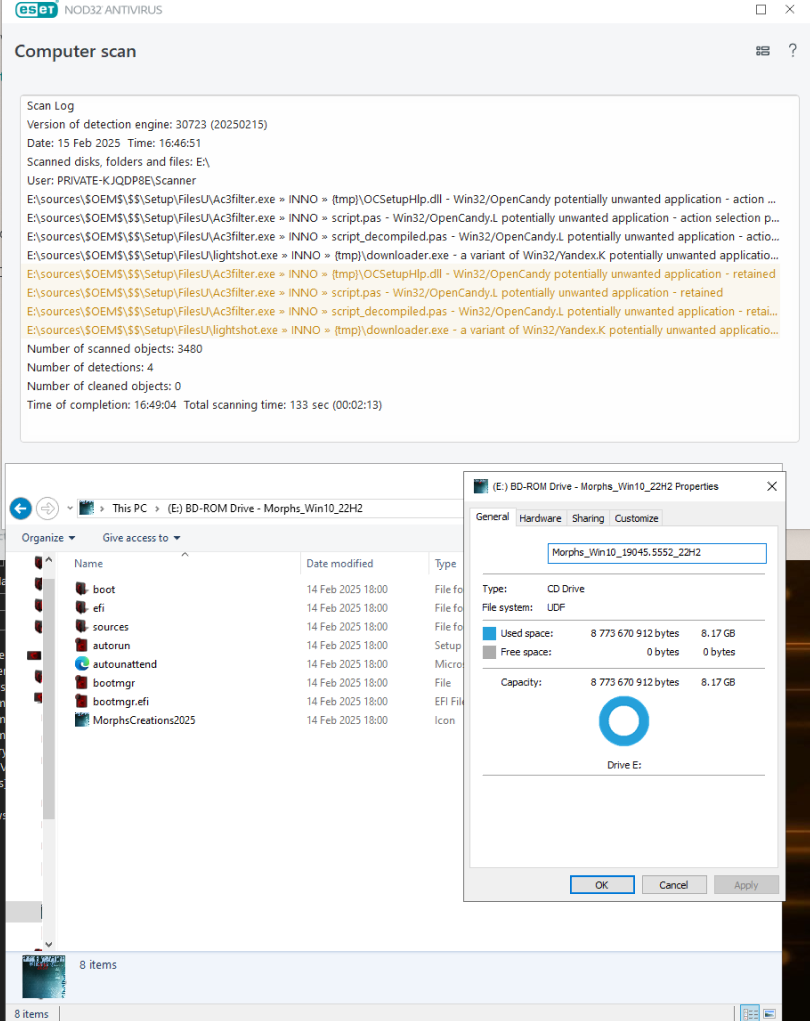This screenshot has height=1021, width=810.
Task: Click the highlighted script.pas OpenCandy.L retained line
Action: pyautogui.click(x=375, y=293)
